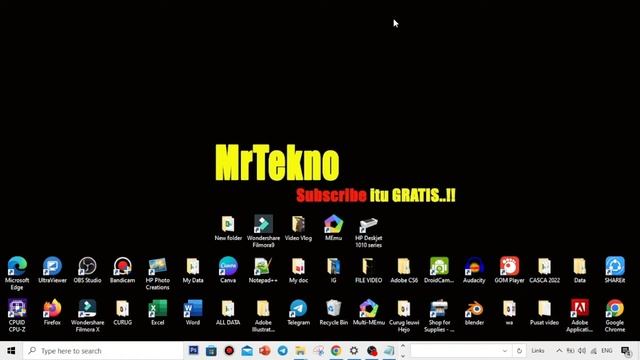The image size is (640, 360).
Task: Open Microsoft Store from the taskbar
Action: [x=211, y=351]
